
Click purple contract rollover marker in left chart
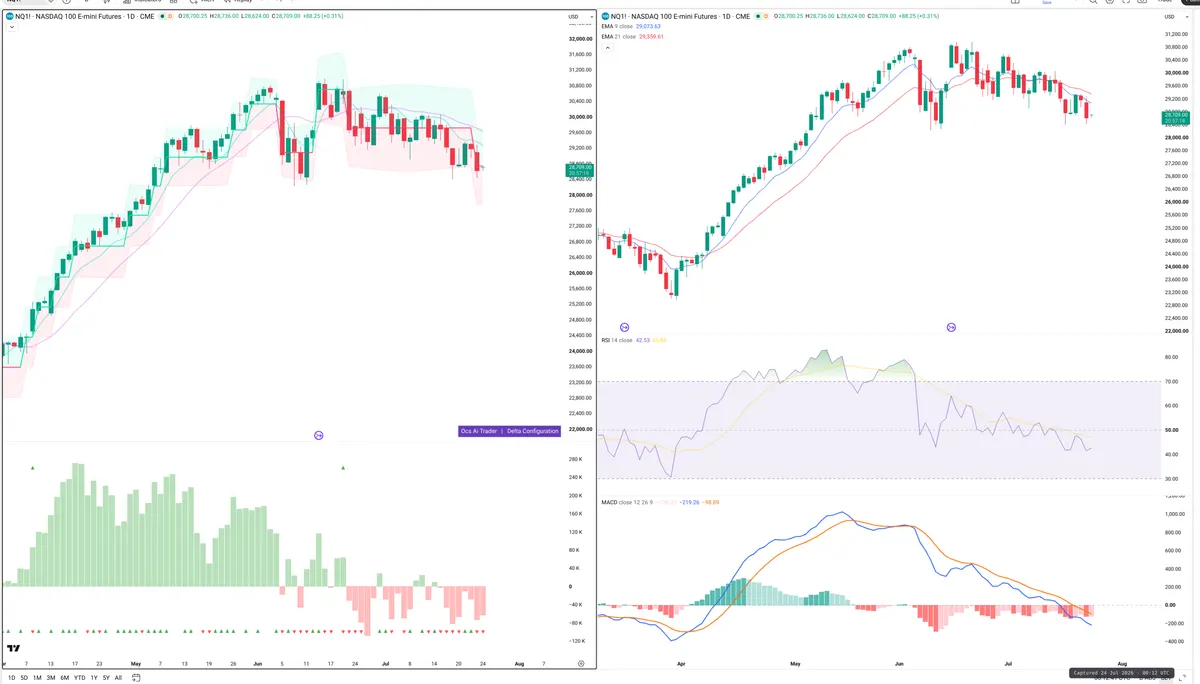(319, 435)
